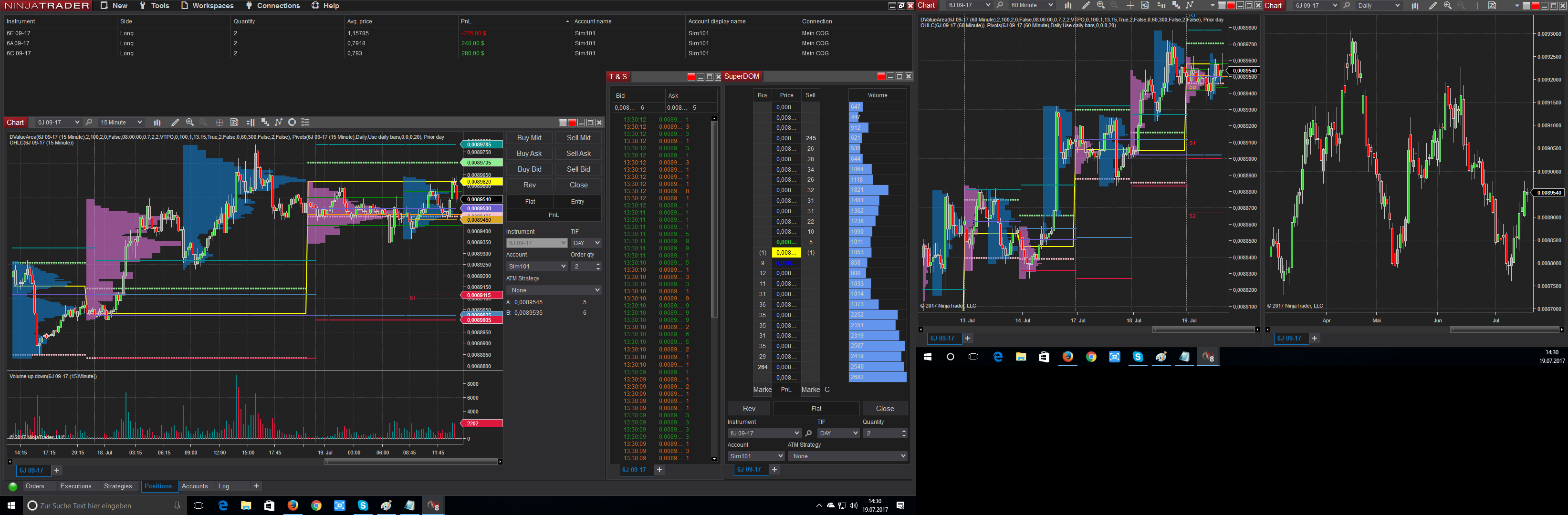Image resolution: width=1568 pixels, height=515 pixels.
Task: Open Strategies icon in 15 Minute chart toolbar
Action: tap(279, 122)
